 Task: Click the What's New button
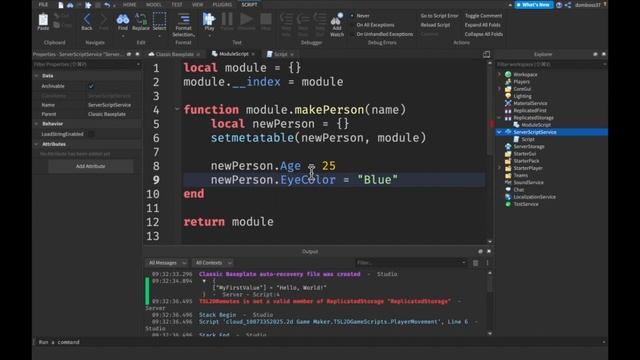pyautogui.click(x=534, y=5)
